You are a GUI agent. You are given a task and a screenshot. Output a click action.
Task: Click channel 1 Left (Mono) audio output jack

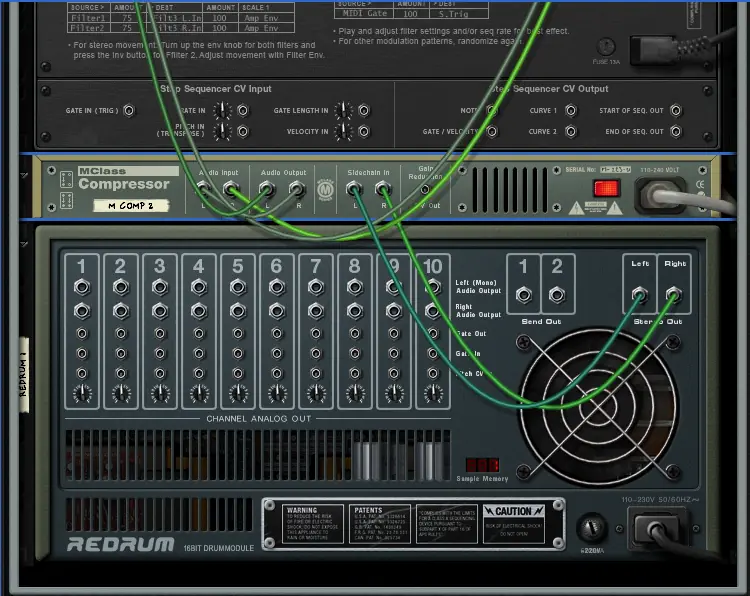(x=82, y=287)
